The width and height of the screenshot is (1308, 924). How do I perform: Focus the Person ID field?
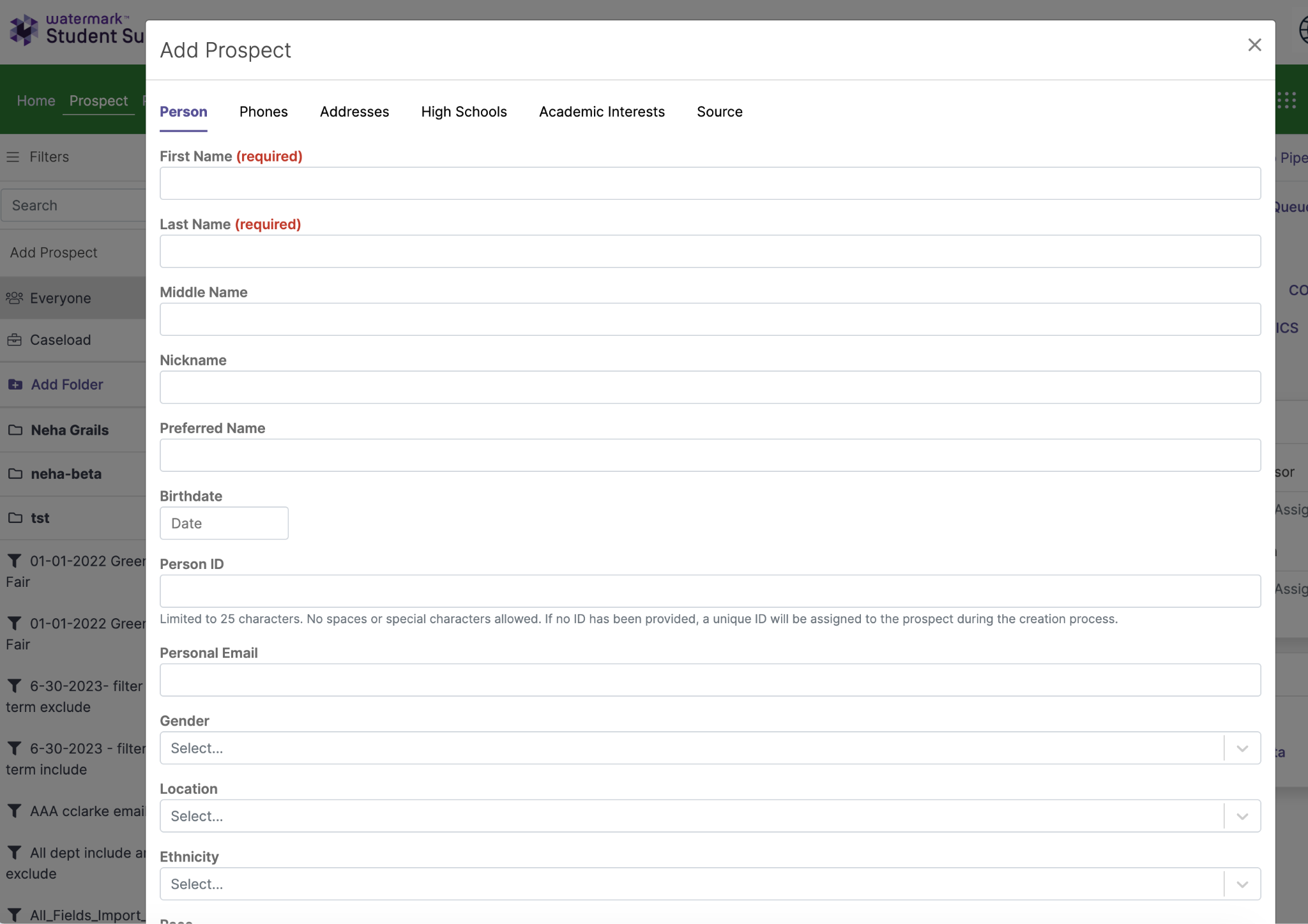(x=710, y=591)
